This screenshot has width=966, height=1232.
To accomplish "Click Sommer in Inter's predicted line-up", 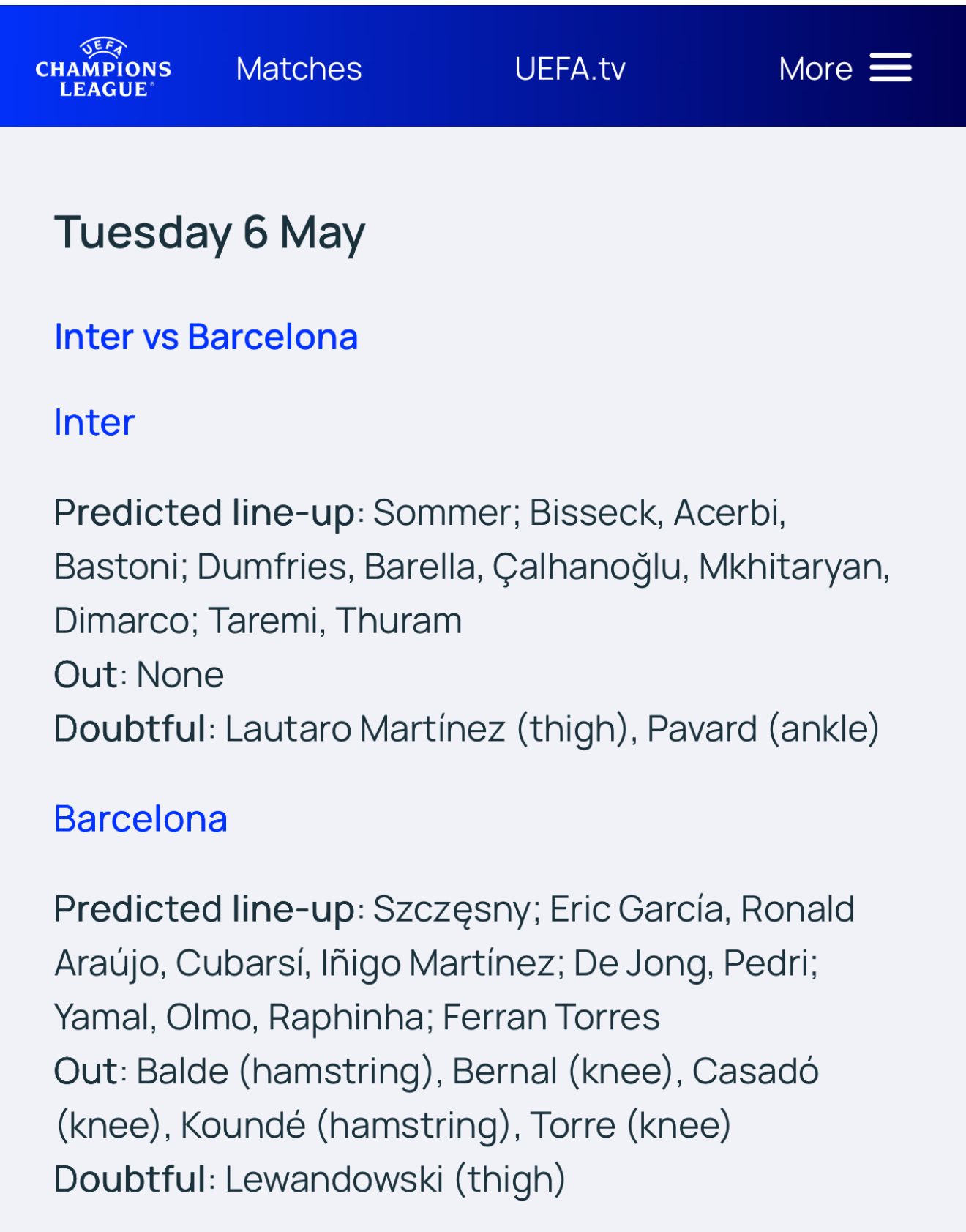I will [442, 513].
